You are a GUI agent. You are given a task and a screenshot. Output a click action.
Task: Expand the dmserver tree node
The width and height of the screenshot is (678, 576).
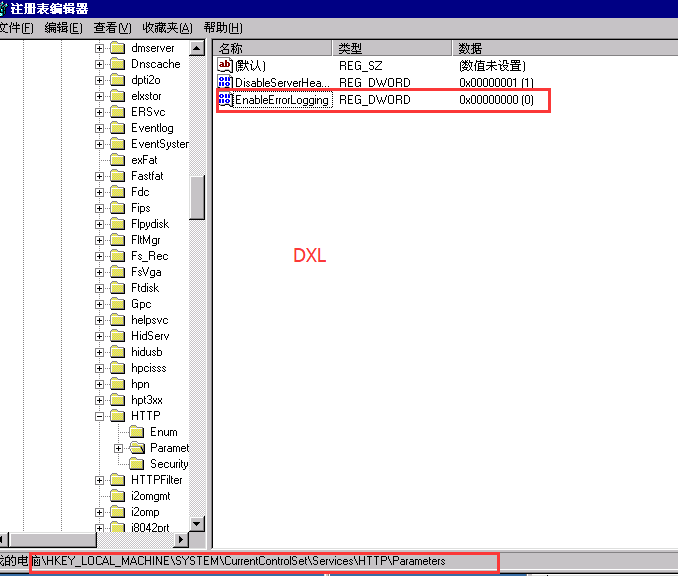point(99,48)
